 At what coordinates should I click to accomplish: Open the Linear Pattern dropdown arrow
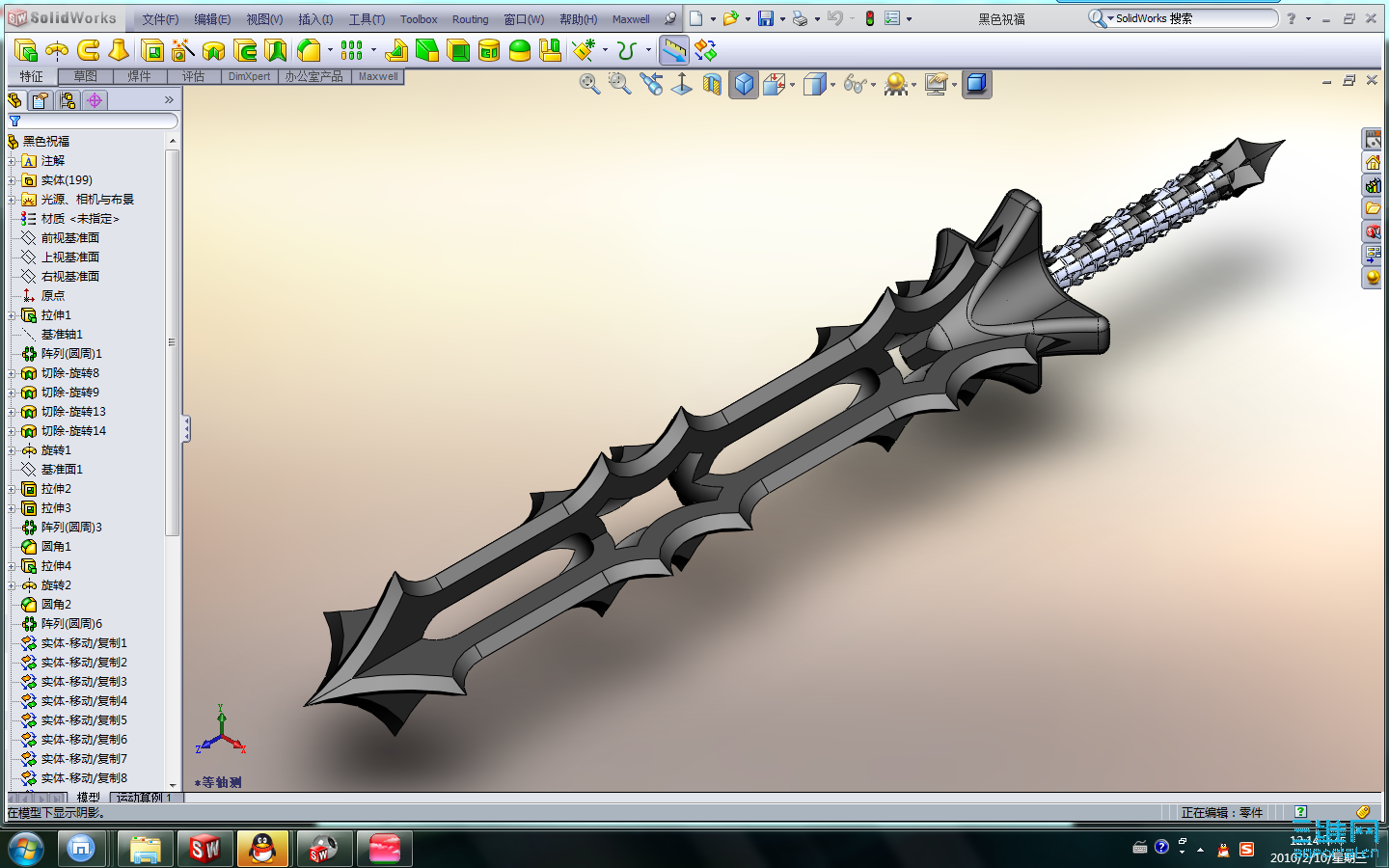(373, 50)
